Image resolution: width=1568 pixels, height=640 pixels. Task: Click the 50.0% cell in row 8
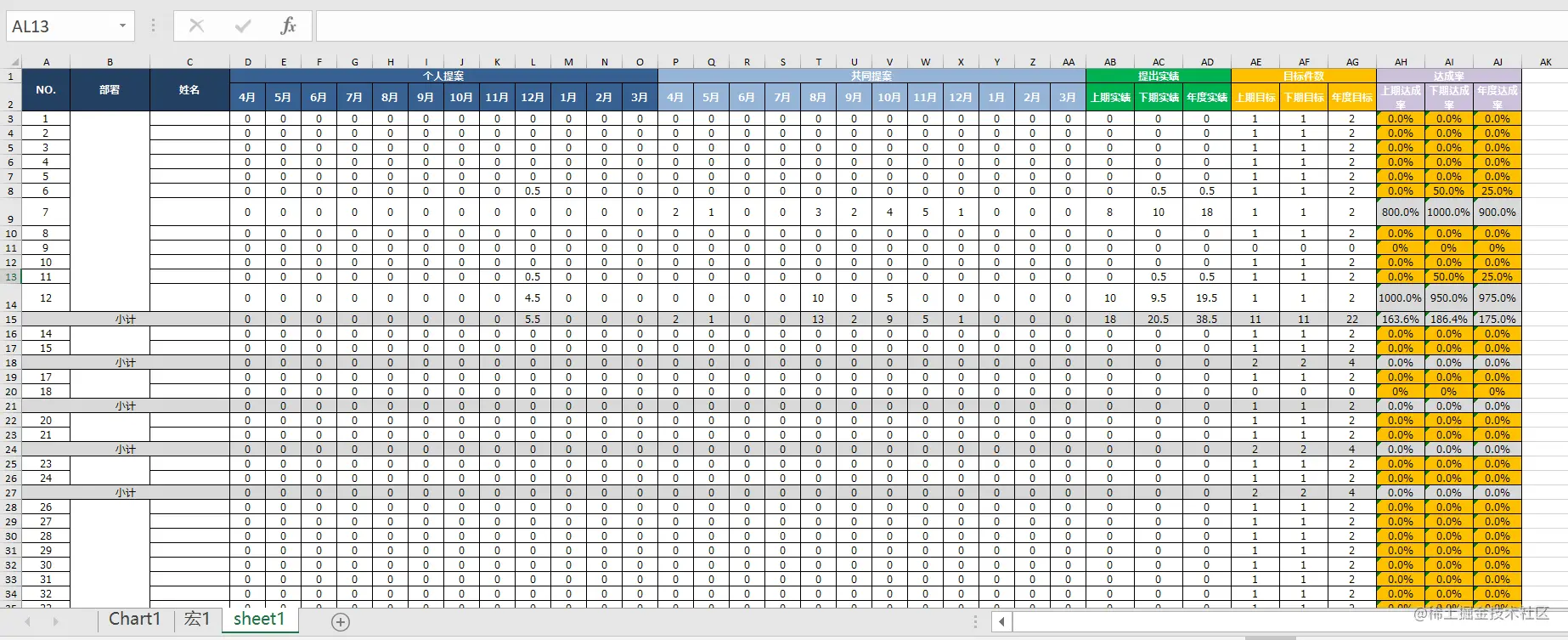click(x=1449, y=191)
